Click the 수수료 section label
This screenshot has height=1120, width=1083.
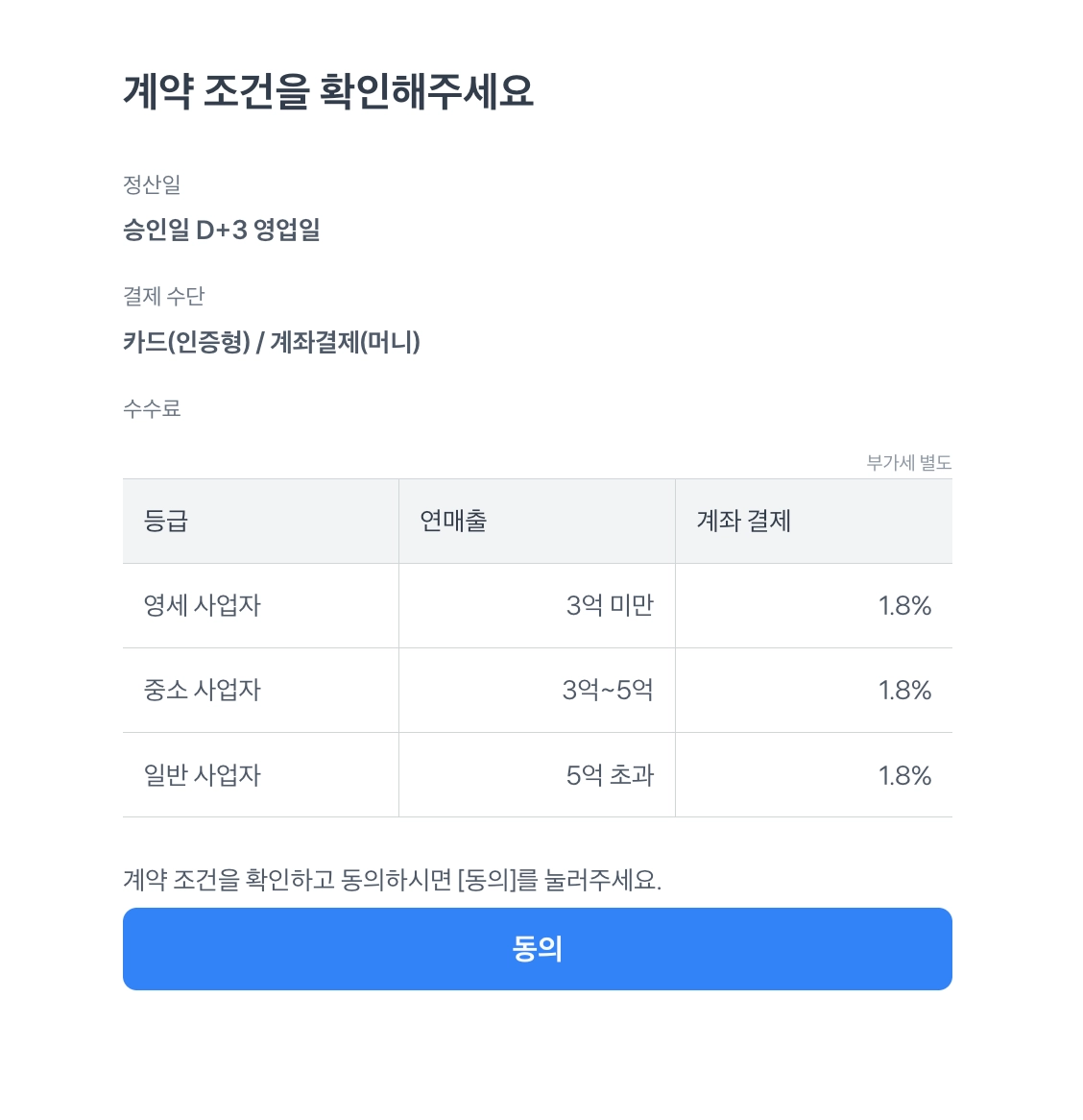[152, 409]
